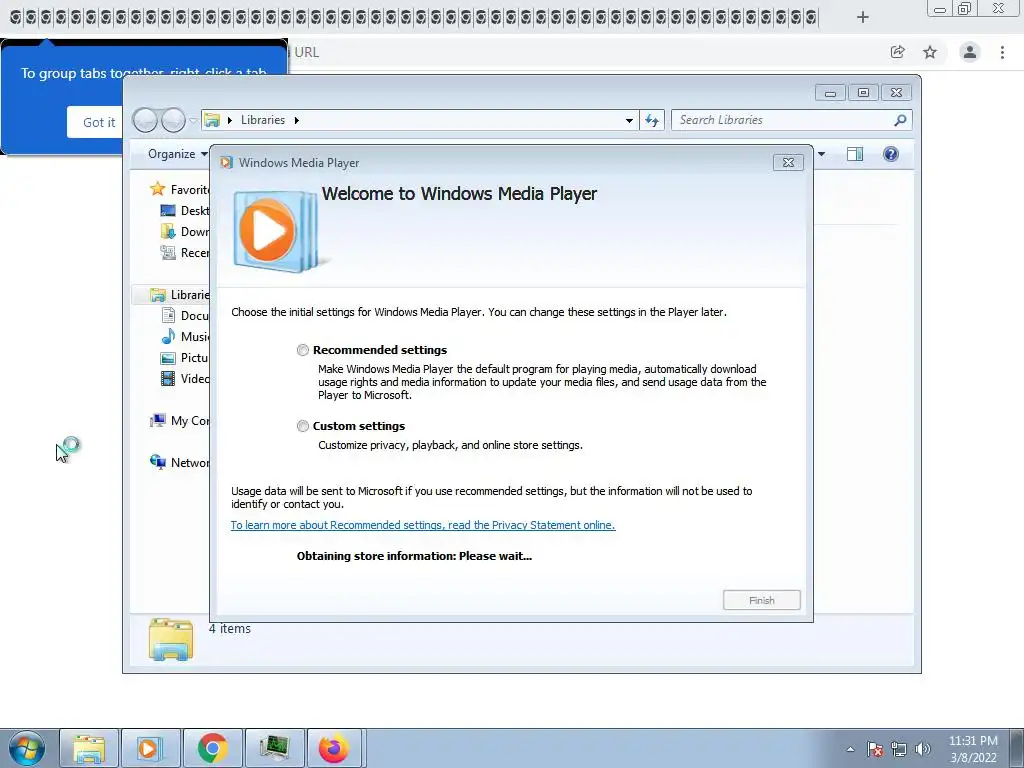Switch to Chrome on the taskbar
Screen dimensions: 1024x768
tap(213, 748)
